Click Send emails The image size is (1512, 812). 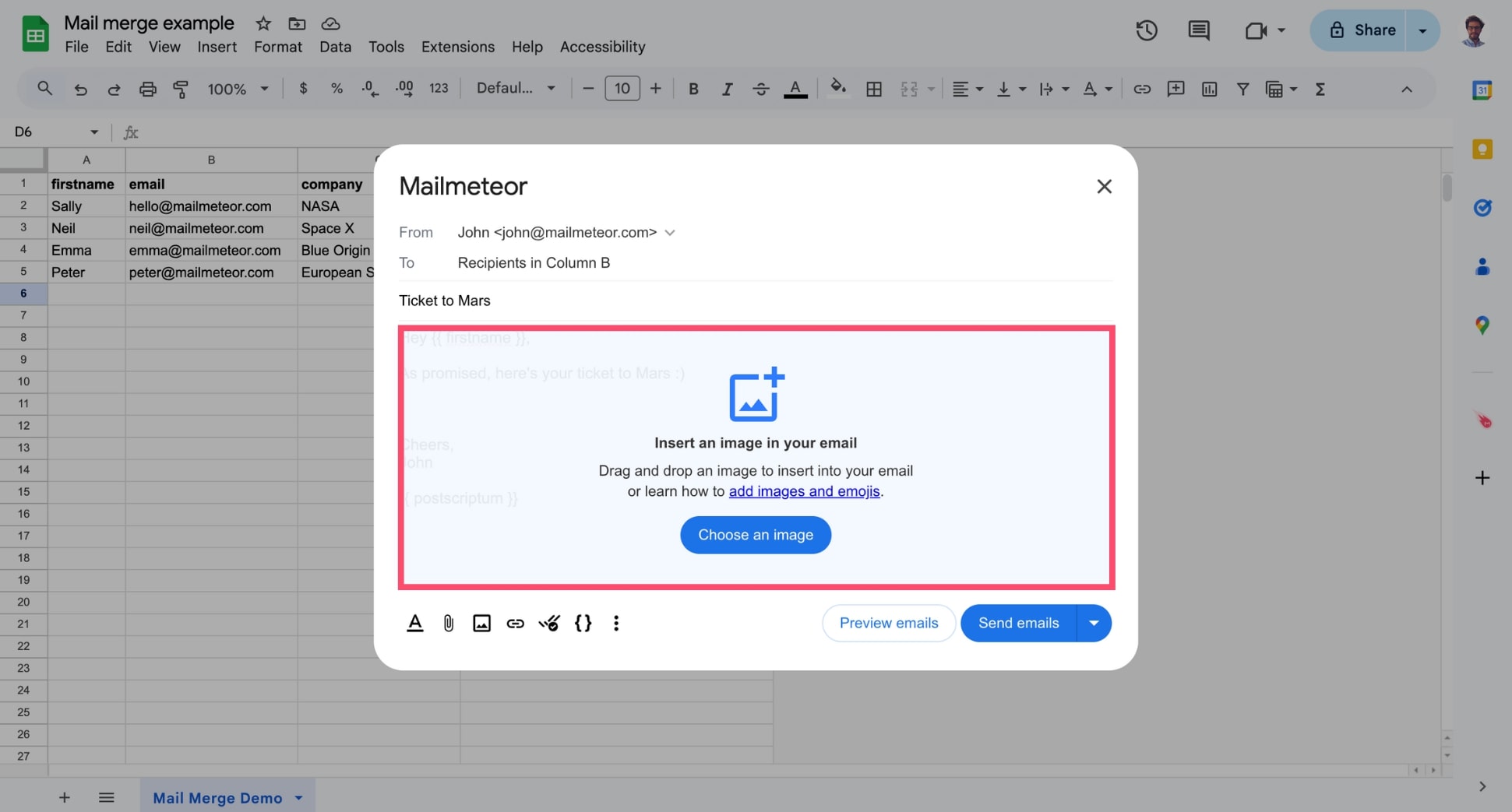point(1018,623)
